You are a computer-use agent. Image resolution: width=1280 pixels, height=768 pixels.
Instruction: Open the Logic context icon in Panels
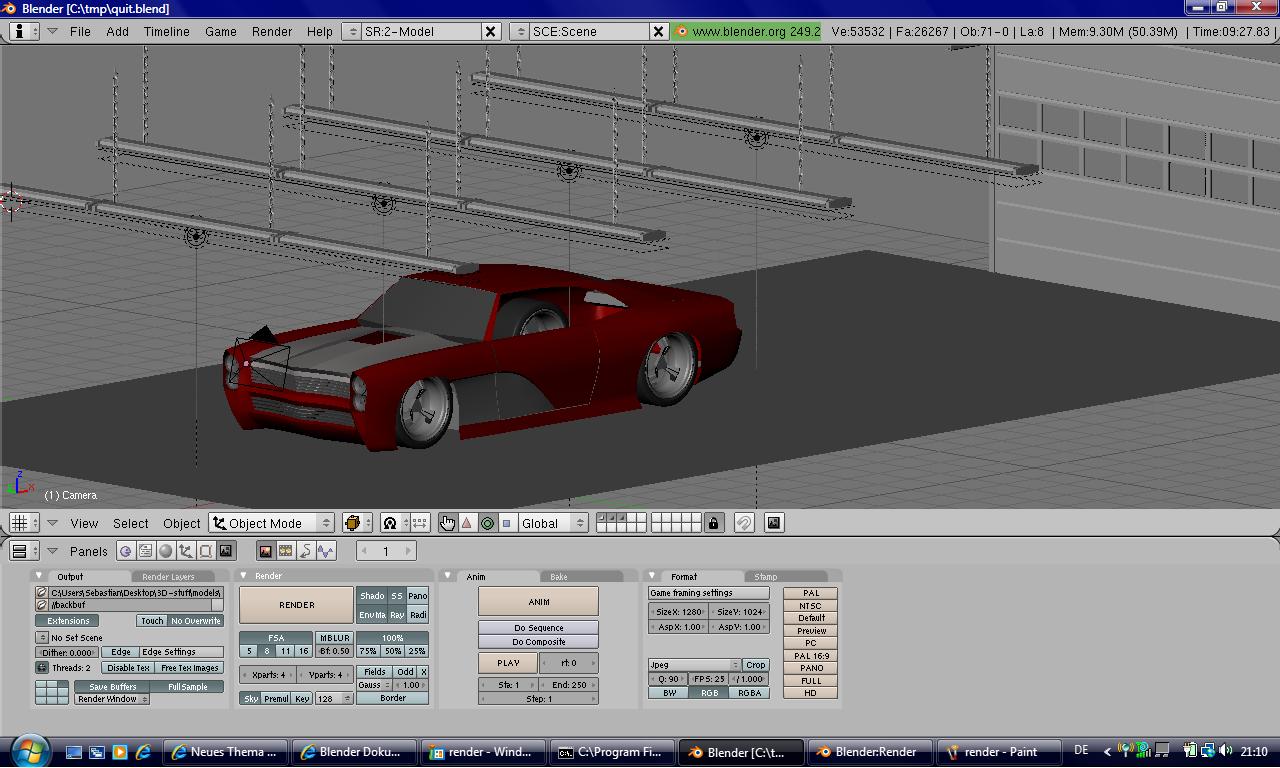pos(126,551)
